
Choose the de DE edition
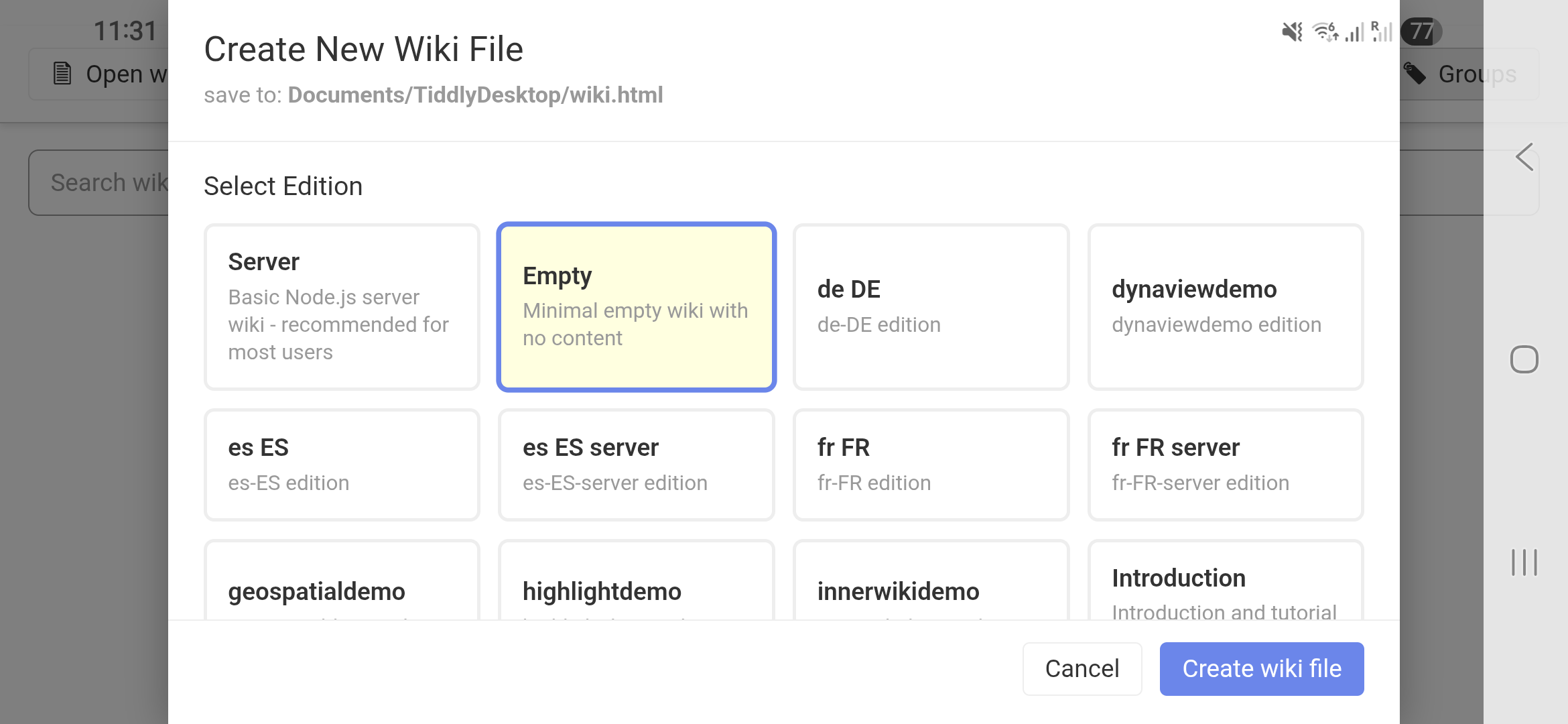point(931,307)
